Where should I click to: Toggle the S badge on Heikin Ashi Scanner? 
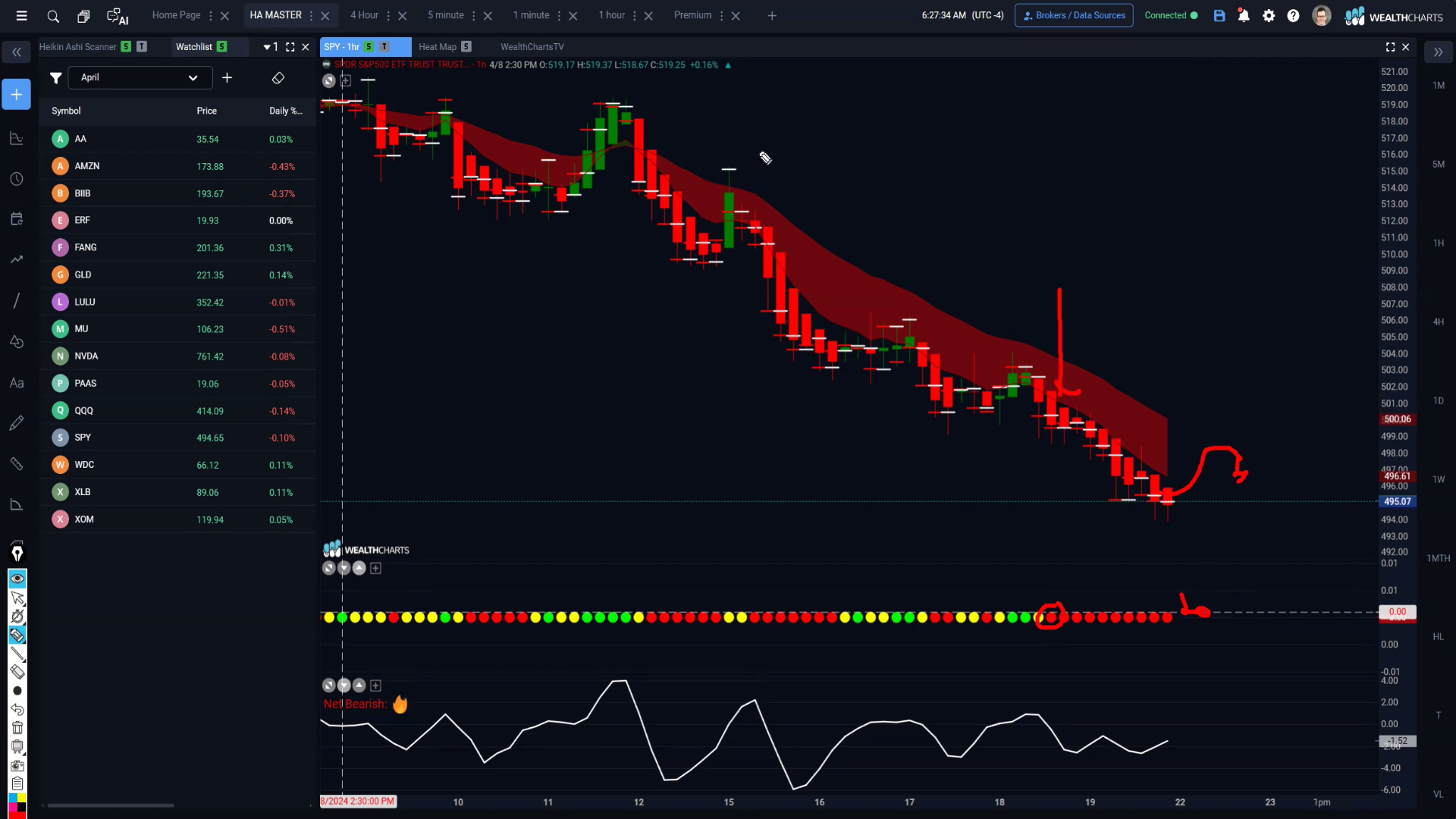(x=126, y=46)
